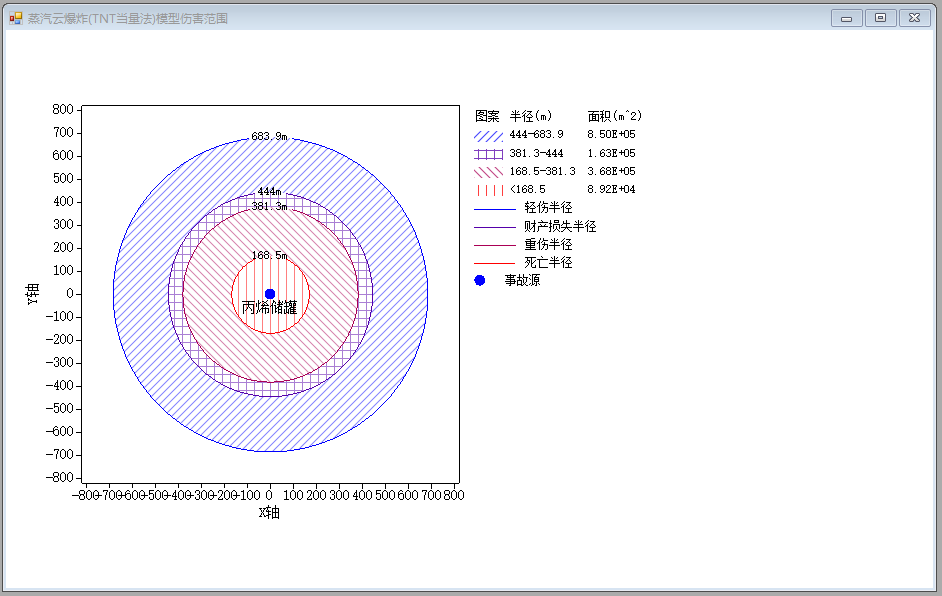Click the 800 tick label on the Y axis
This screenshot has width=942, height=596.
[x=62, y=109]
